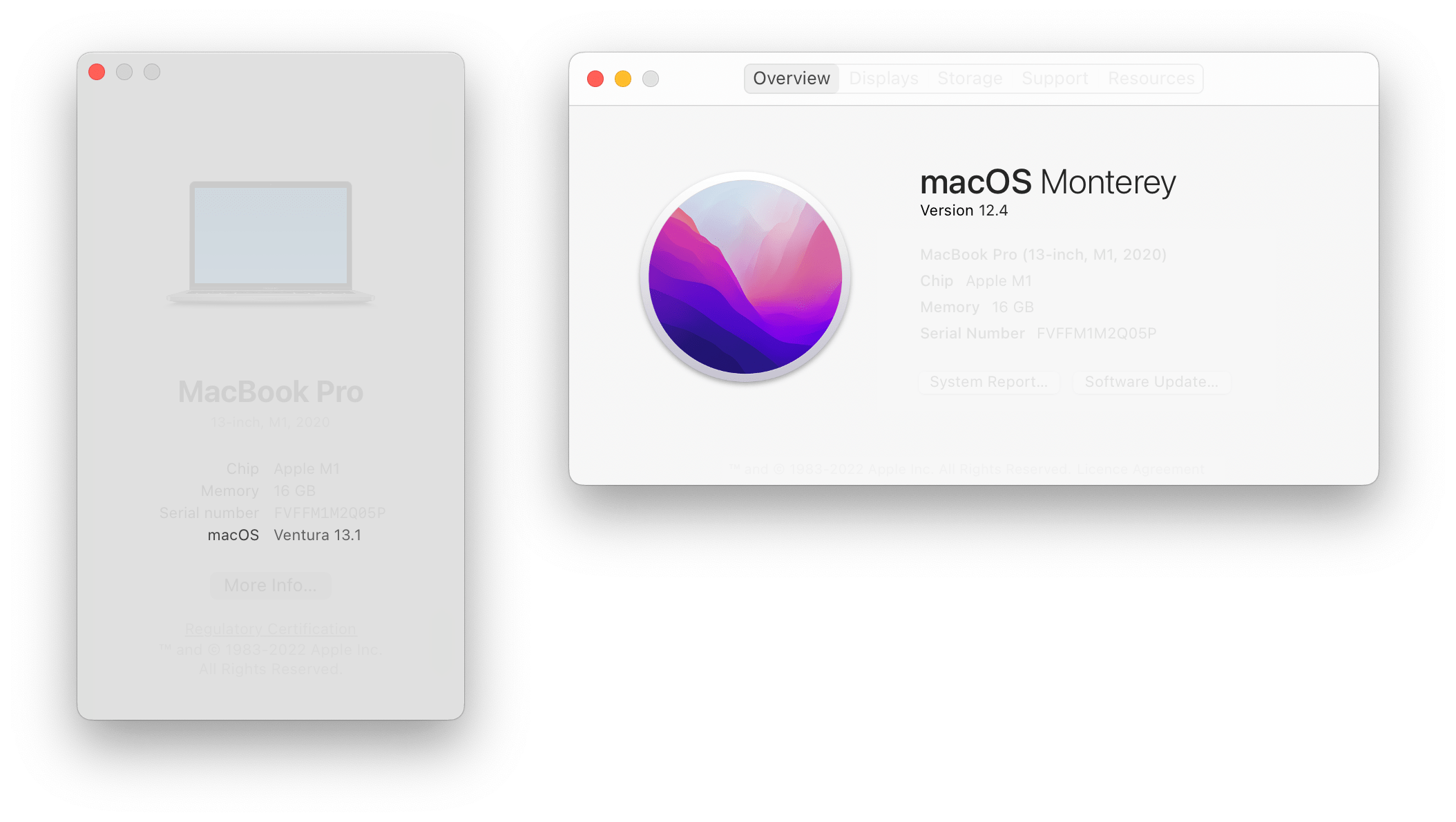Viewport: 1456px width, 822px height.
Task: Click the MacBook Pro heading in Ventura window
Action: point(271,392)
